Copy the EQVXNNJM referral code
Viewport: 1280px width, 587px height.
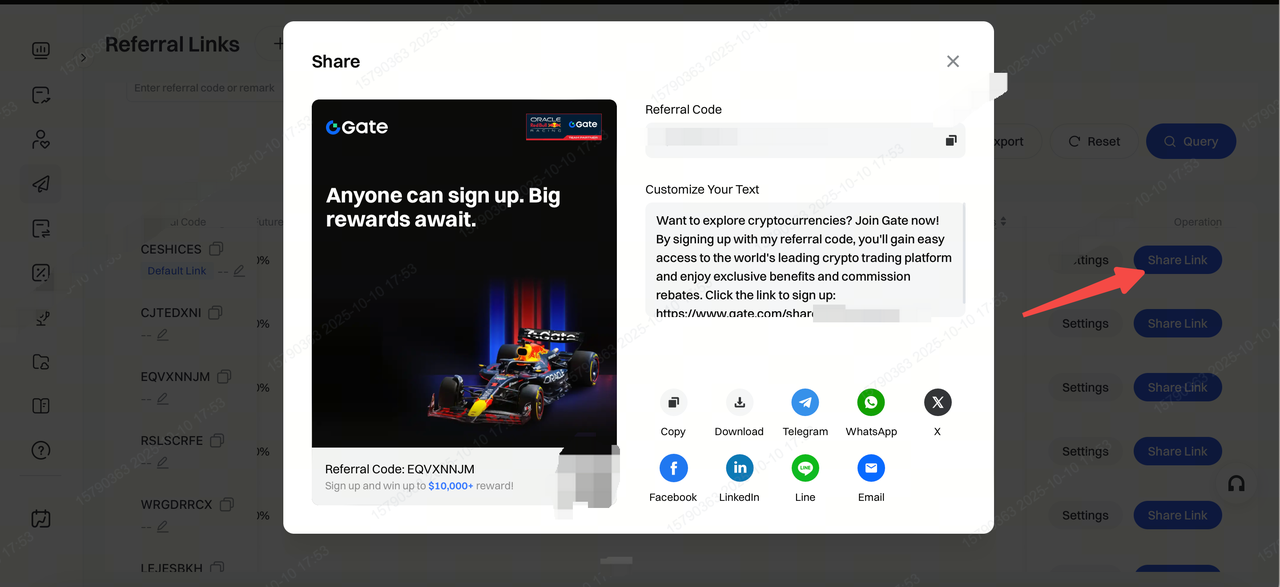pos(225,377)
